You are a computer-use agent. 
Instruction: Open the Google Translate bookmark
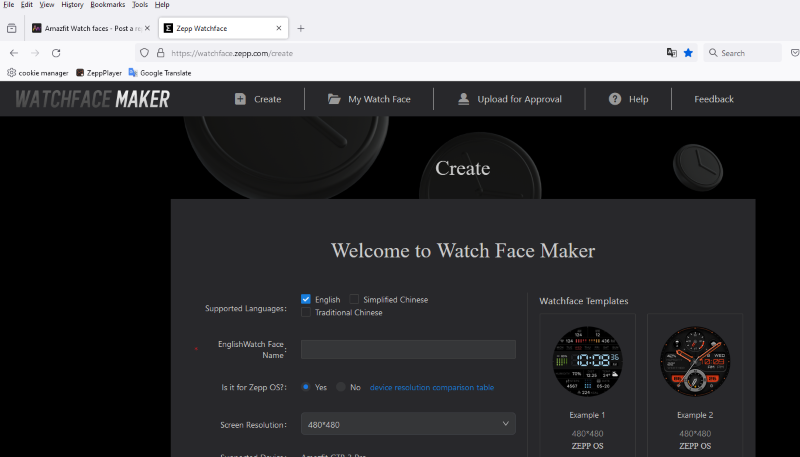tap(160, 73)
